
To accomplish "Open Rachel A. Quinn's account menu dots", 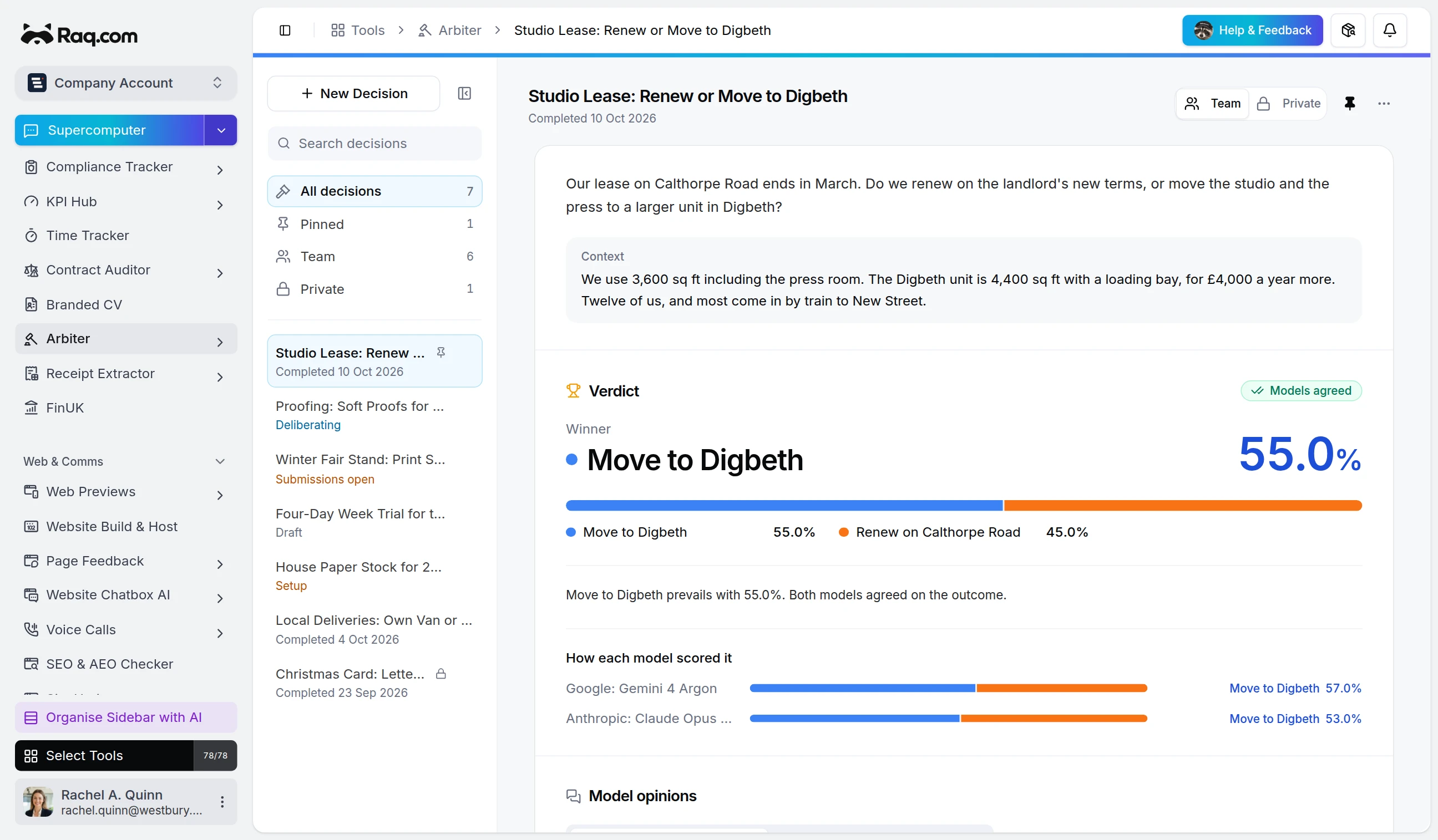I will tap(222, 801).
